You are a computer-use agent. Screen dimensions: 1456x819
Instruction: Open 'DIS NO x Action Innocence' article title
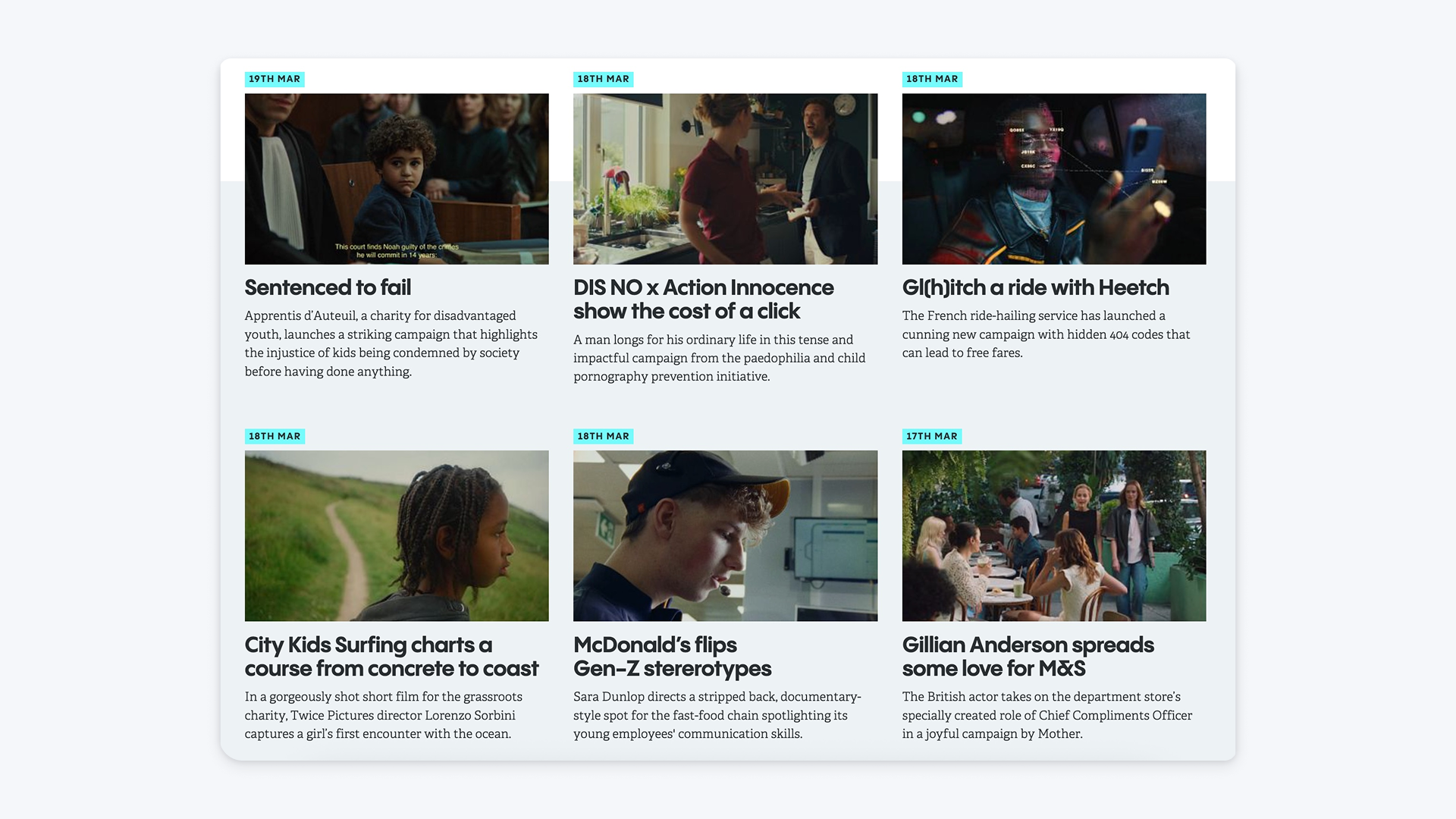click(703, 299)
